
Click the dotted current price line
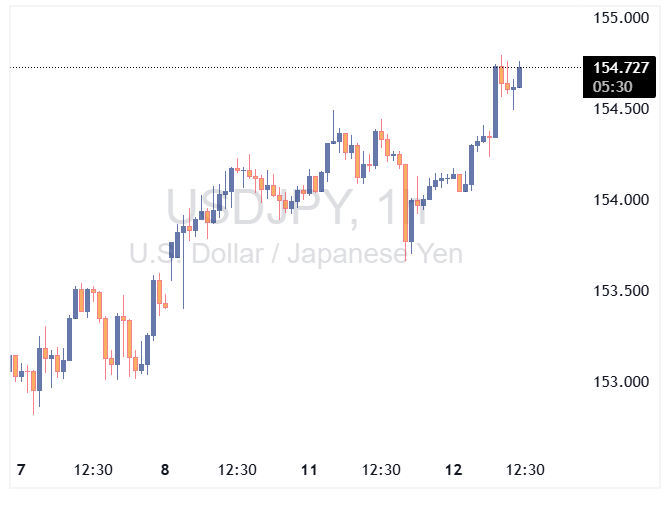[x=300, y=67]
